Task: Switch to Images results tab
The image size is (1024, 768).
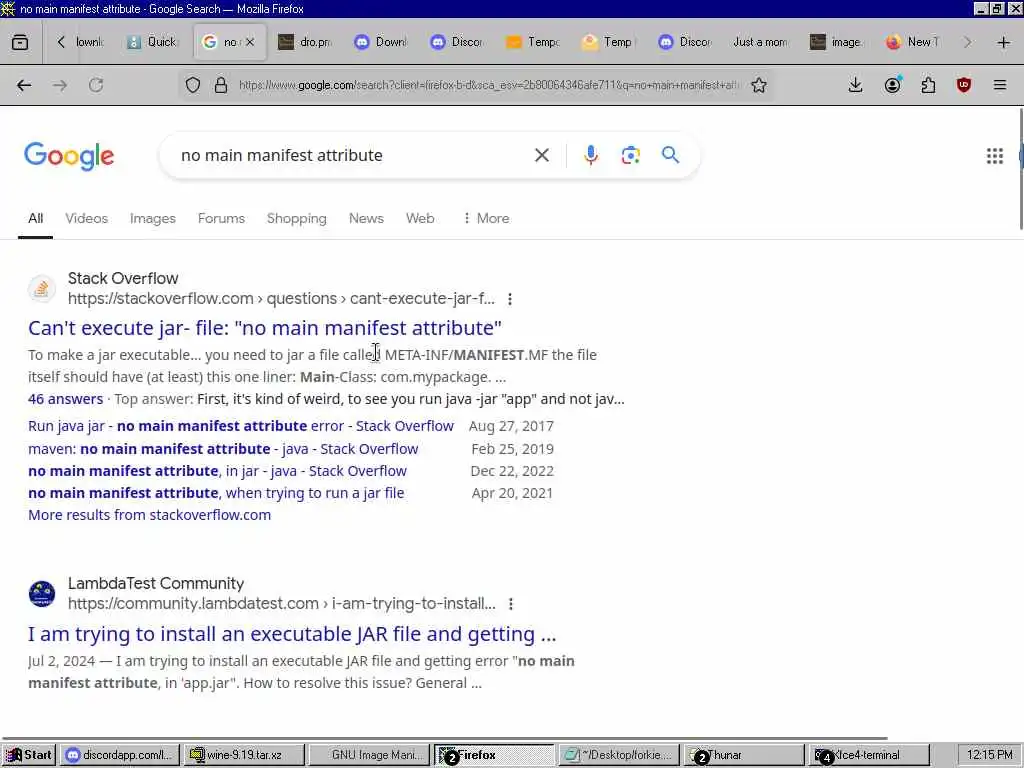Action: (x=153, y=219)
